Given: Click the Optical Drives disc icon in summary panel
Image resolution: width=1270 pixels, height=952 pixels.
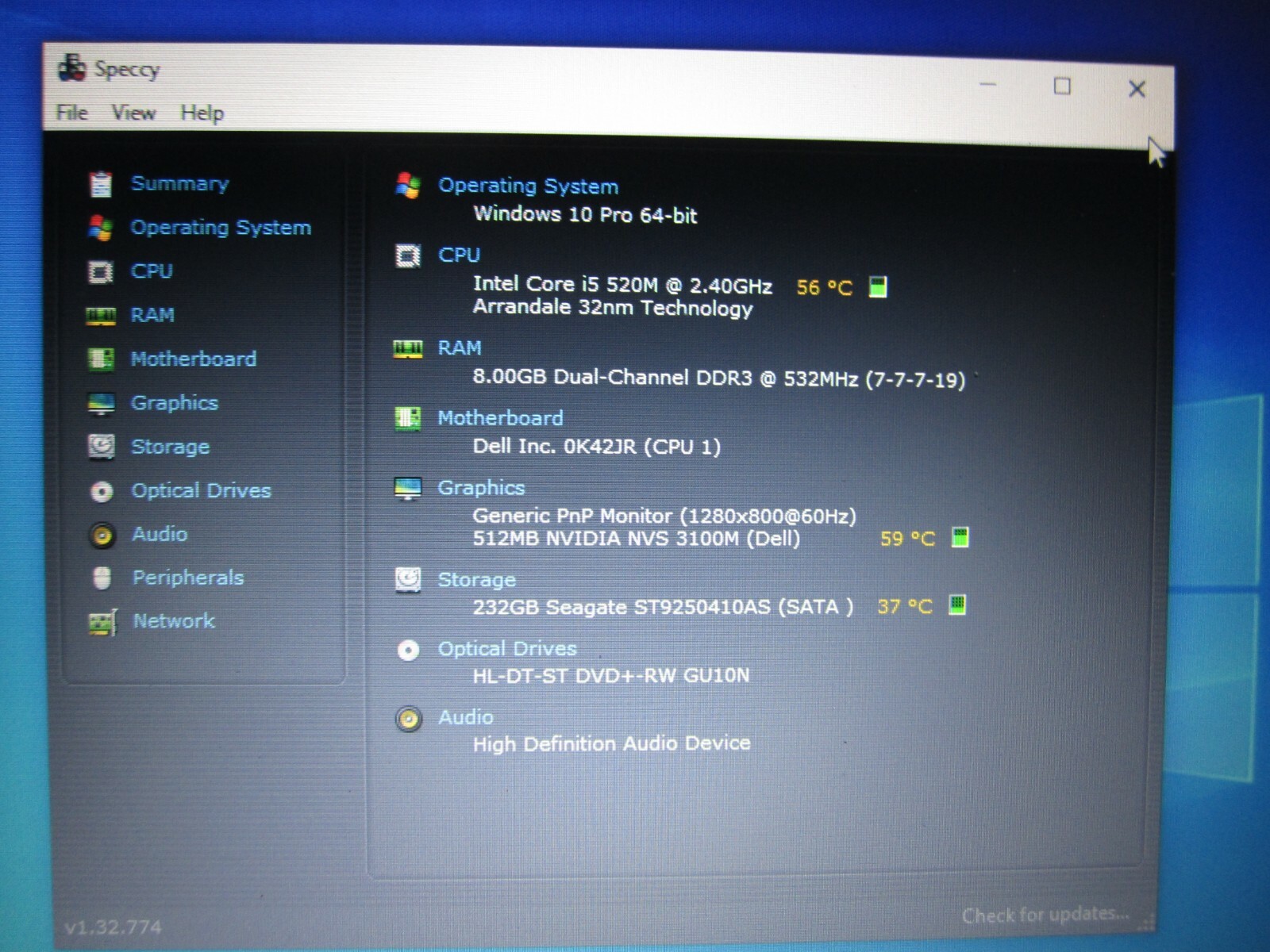Looking at the screenshot, I should coord(408,651).
